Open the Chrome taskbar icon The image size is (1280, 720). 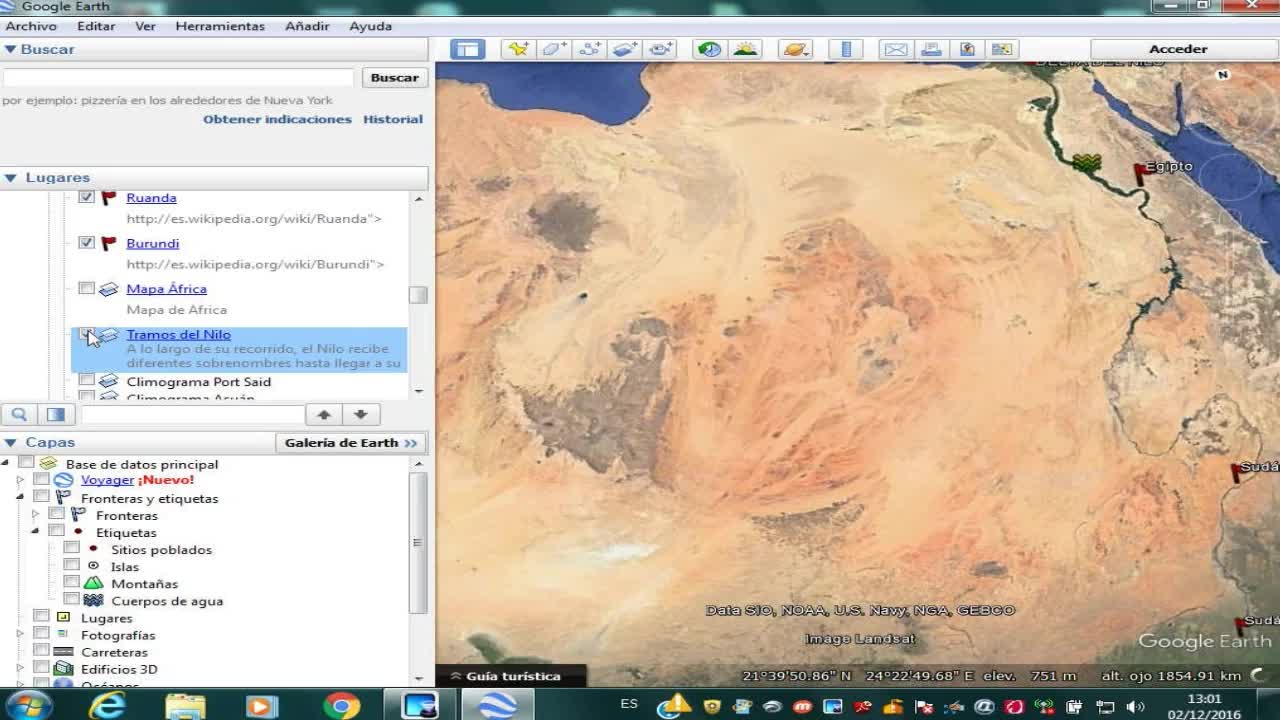pyautogui.click(x=341, y=706)
